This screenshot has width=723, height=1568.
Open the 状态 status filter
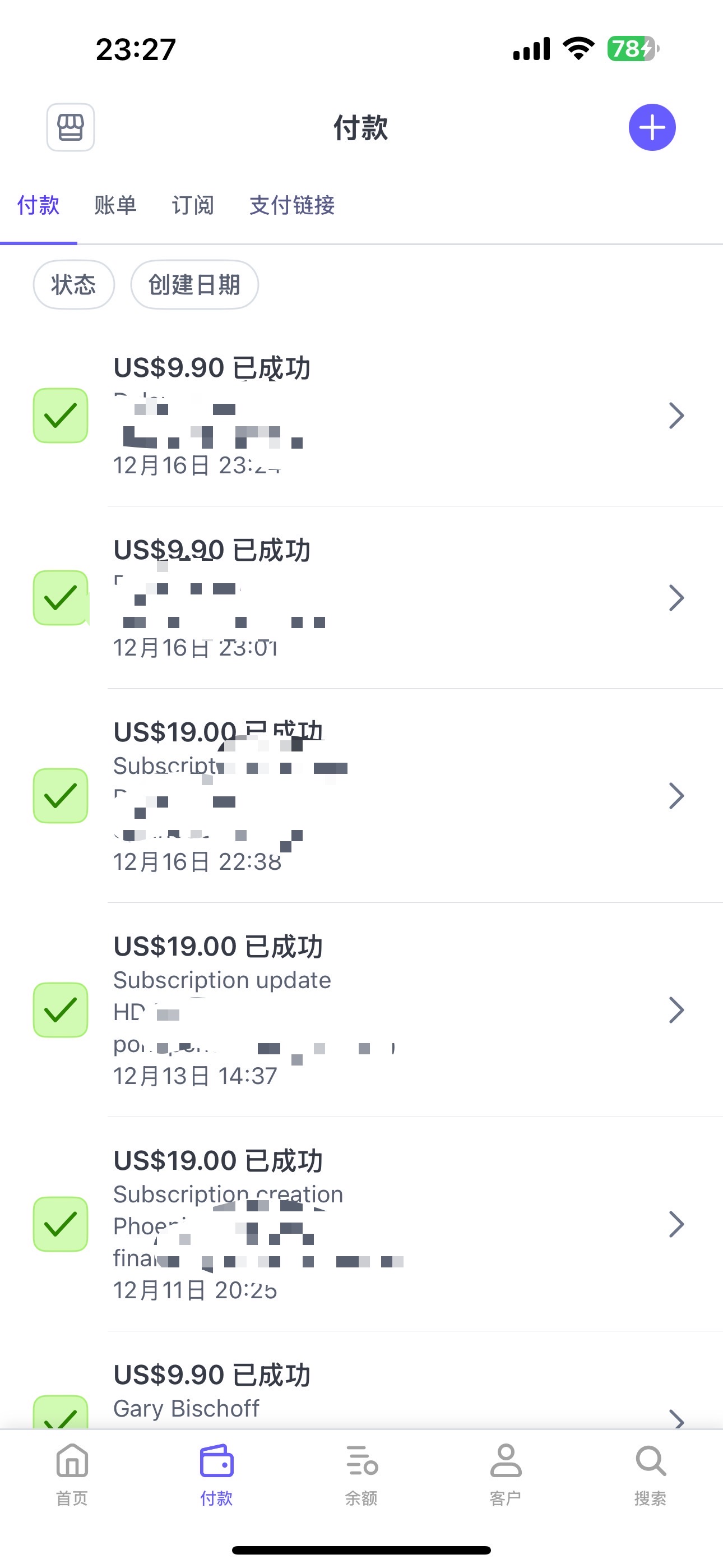[73, 285]
